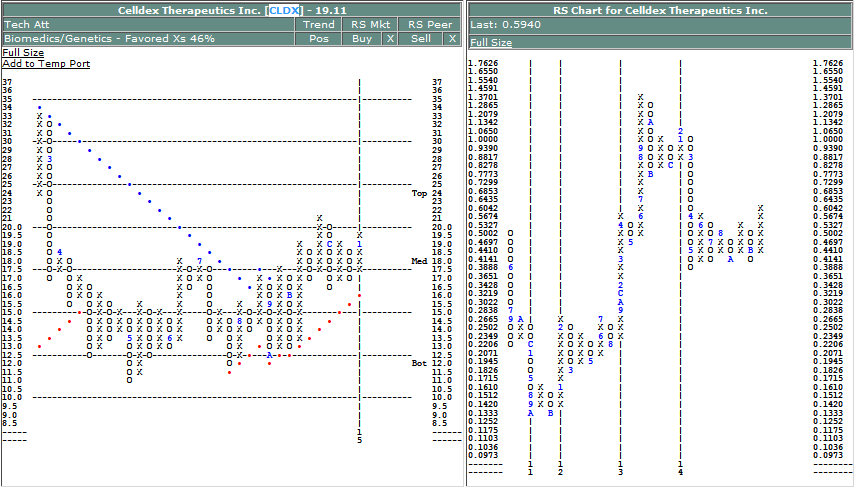Click the Top label on price chart

tap(419, 193)
